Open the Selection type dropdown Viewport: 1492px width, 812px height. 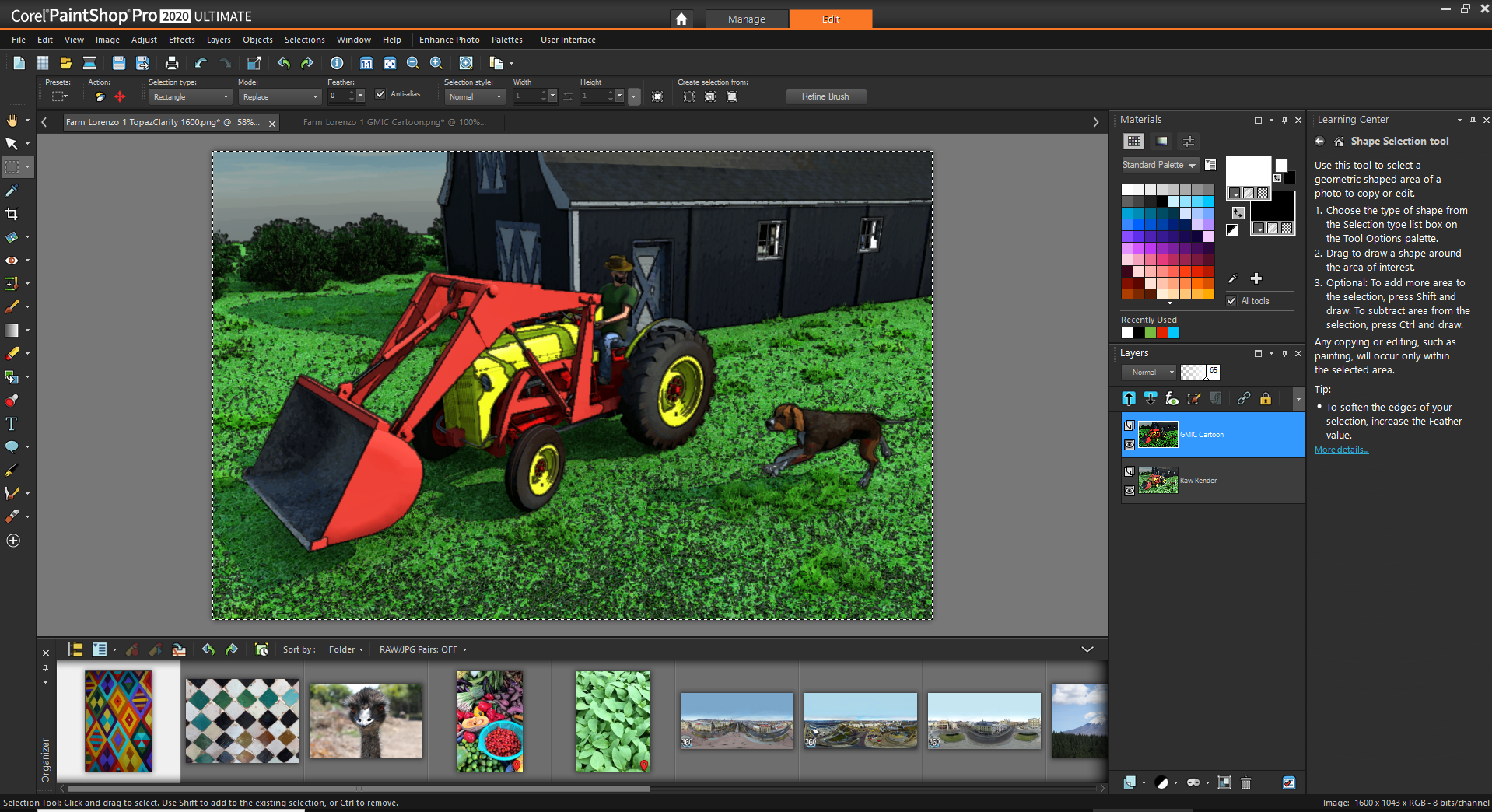point(191,97)
